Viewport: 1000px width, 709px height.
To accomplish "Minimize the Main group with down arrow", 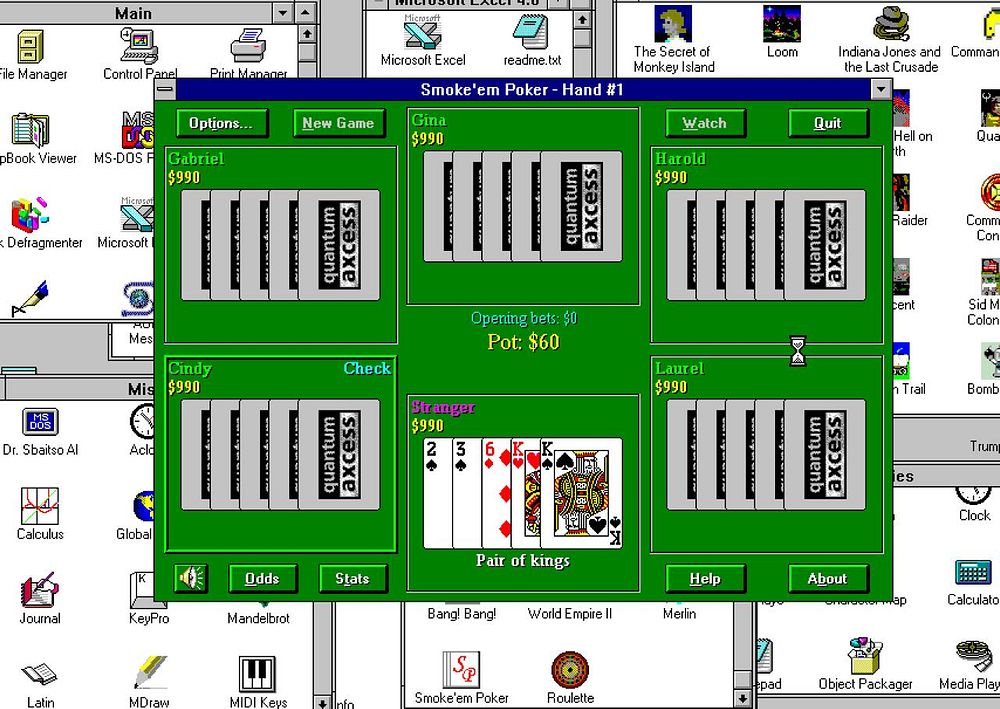I will [x=283, y=12].
